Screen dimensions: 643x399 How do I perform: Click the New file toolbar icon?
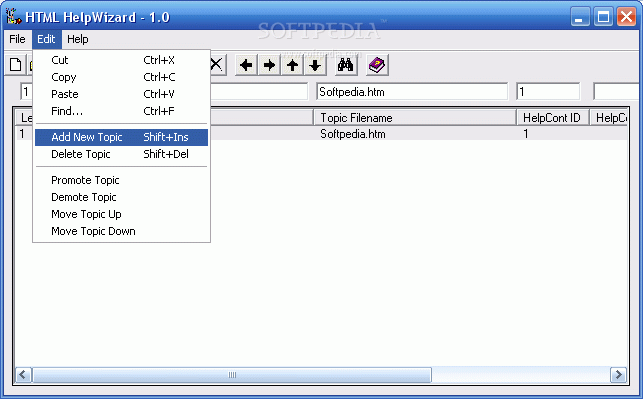[16, 65]
